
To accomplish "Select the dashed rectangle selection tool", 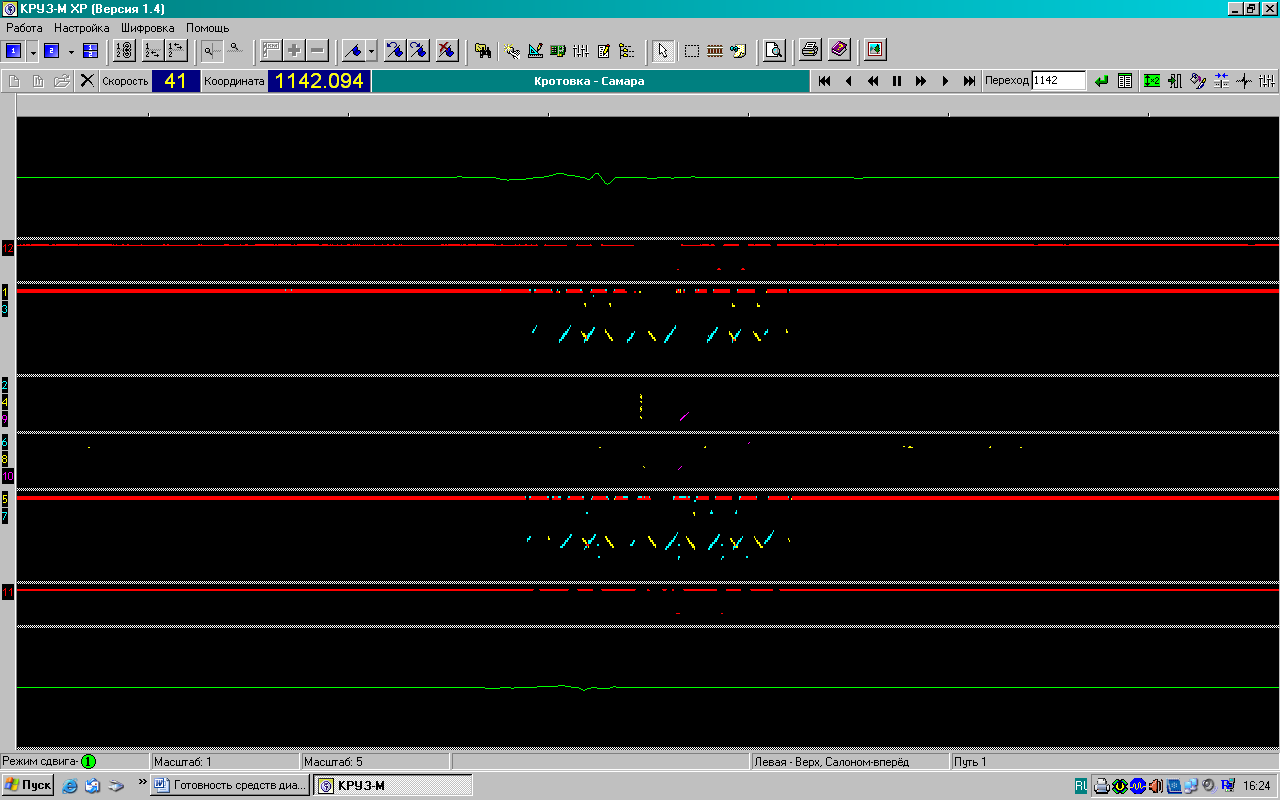I will coord(691,50).
